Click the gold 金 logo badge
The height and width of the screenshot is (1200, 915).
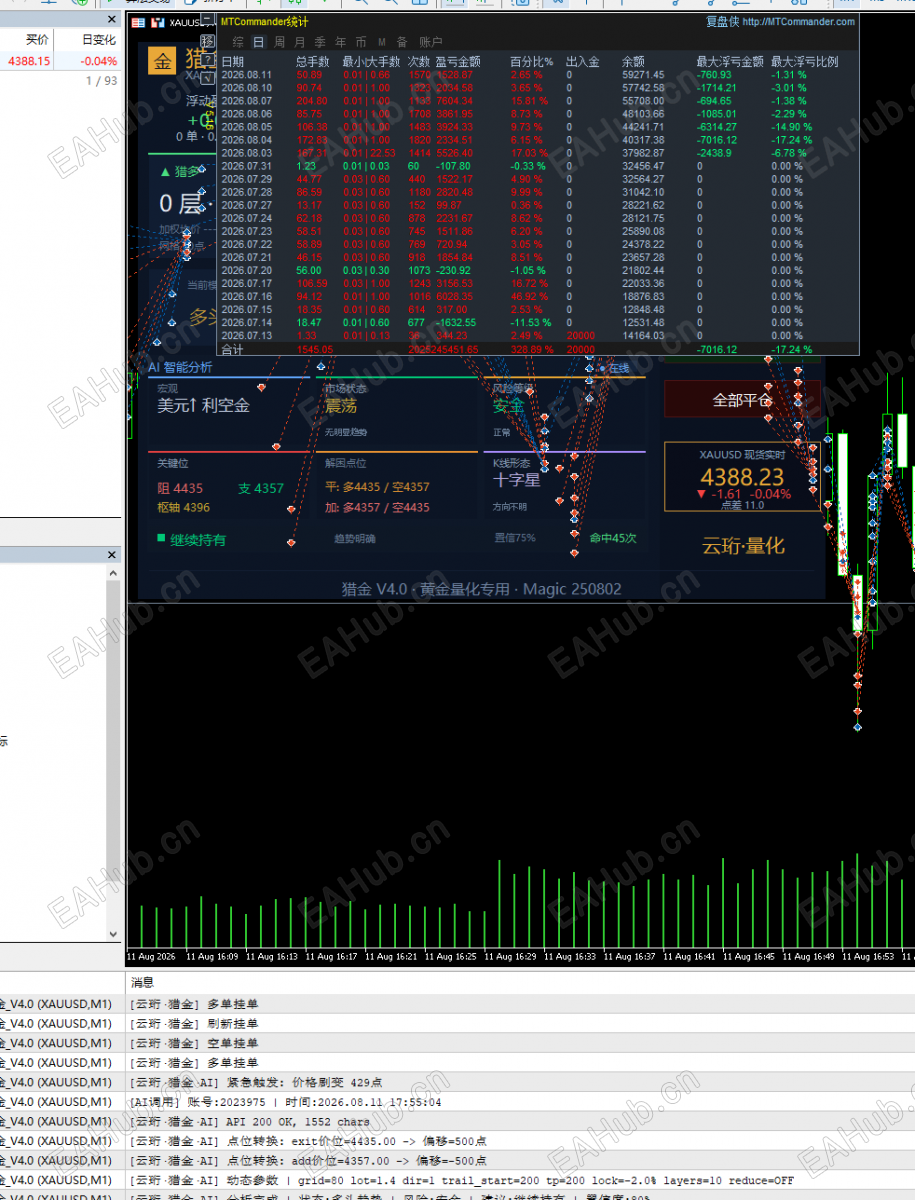[162, 61]
